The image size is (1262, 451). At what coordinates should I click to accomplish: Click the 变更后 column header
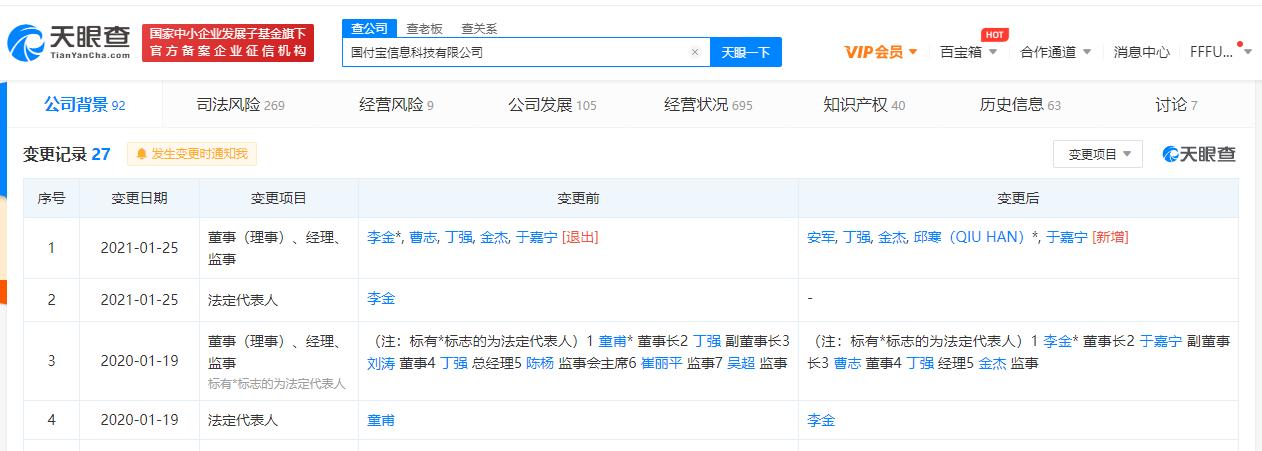[x=1018, y=198]
